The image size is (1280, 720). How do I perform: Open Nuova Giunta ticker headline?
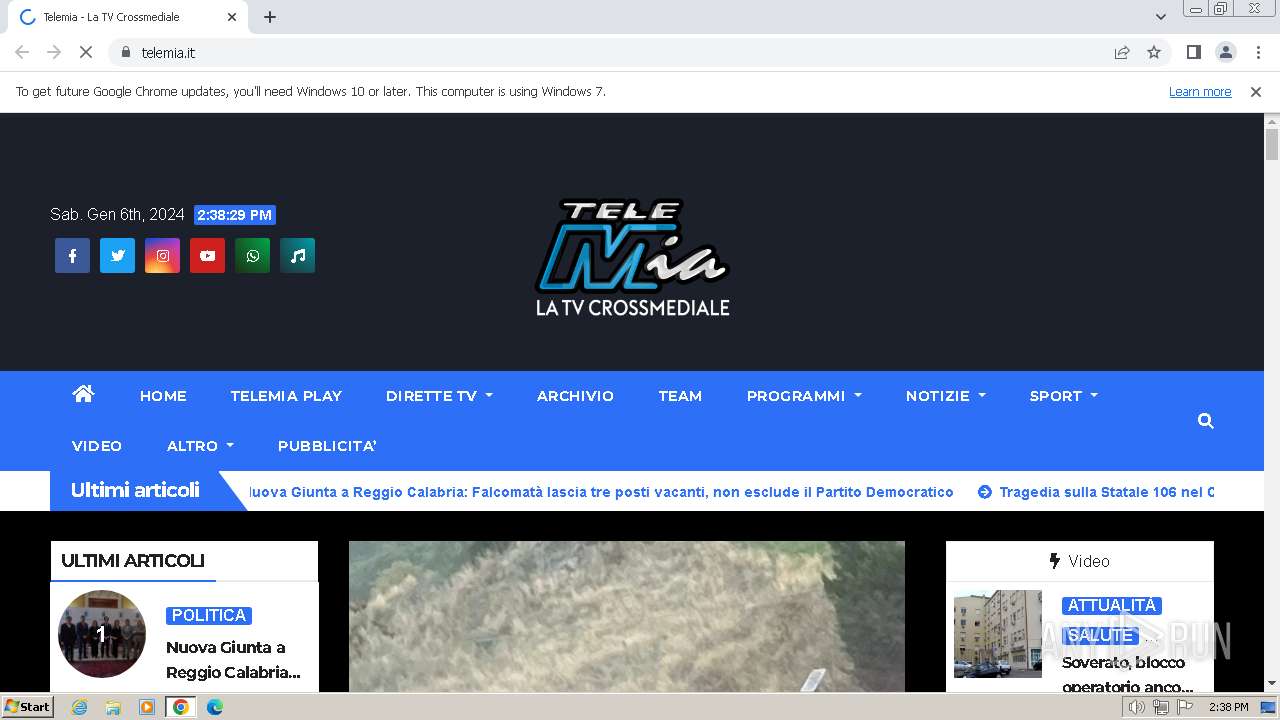(601, 492)
